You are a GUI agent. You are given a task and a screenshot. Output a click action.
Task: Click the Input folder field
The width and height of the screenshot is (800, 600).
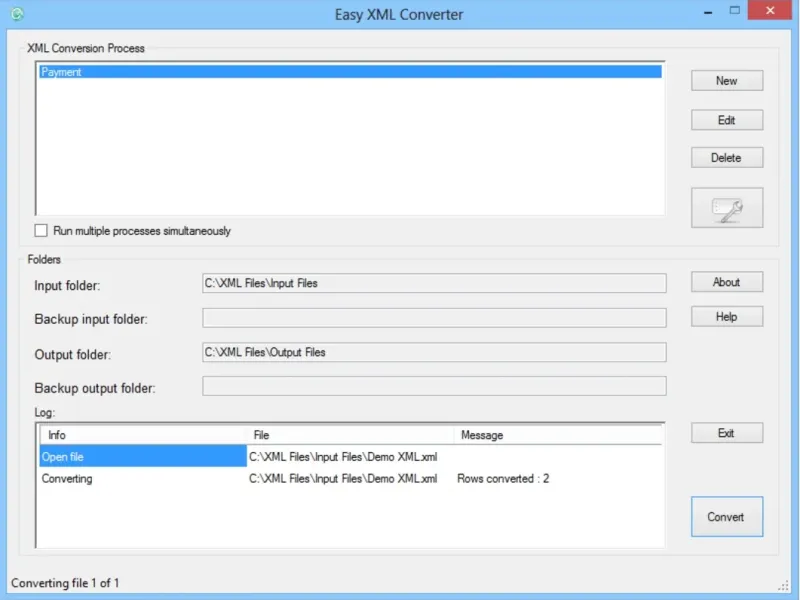tap(434, 283)
